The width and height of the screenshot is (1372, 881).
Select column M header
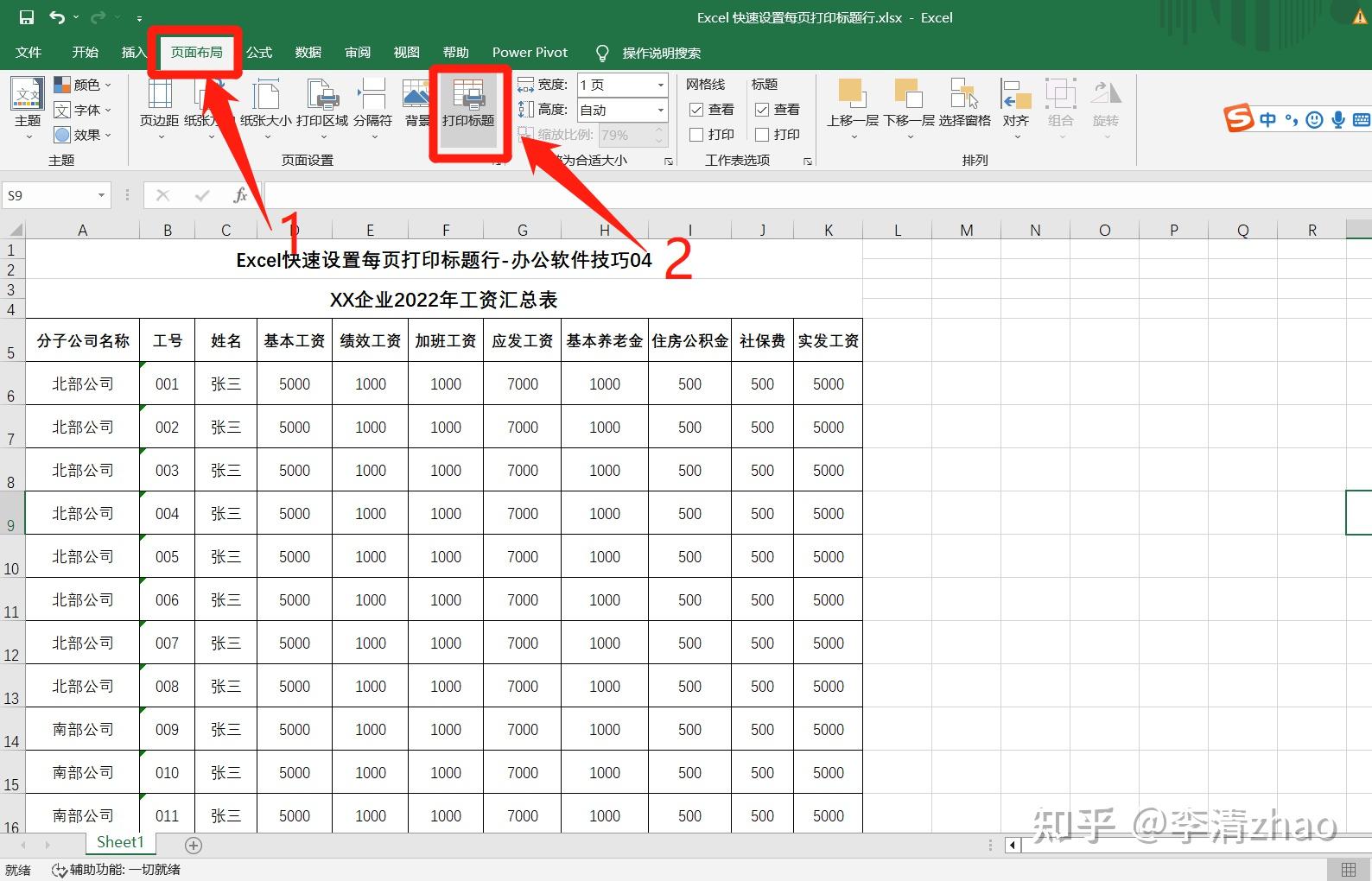click(x=967, y=230)
